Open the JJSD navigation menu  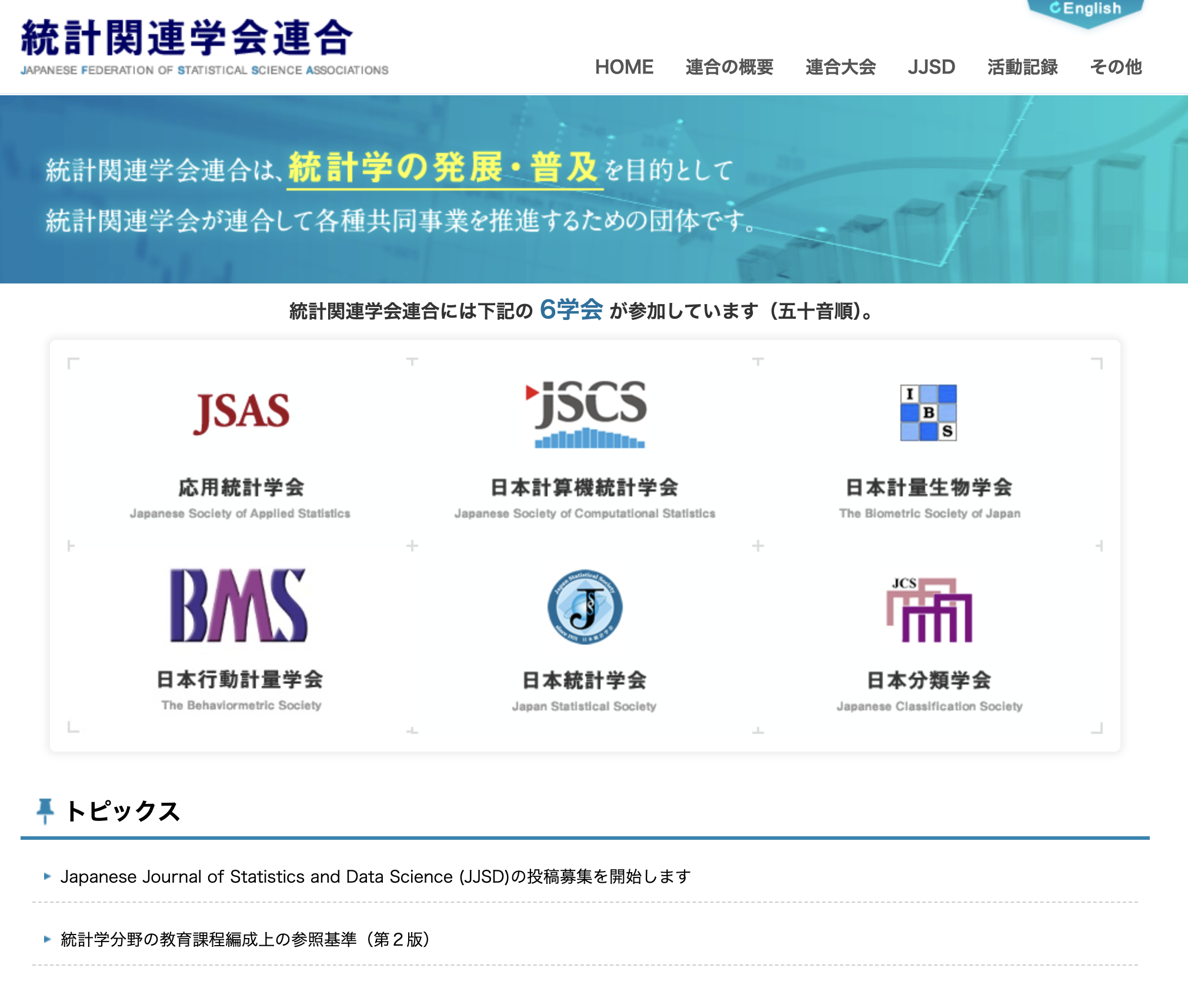(x=932, y=68)
